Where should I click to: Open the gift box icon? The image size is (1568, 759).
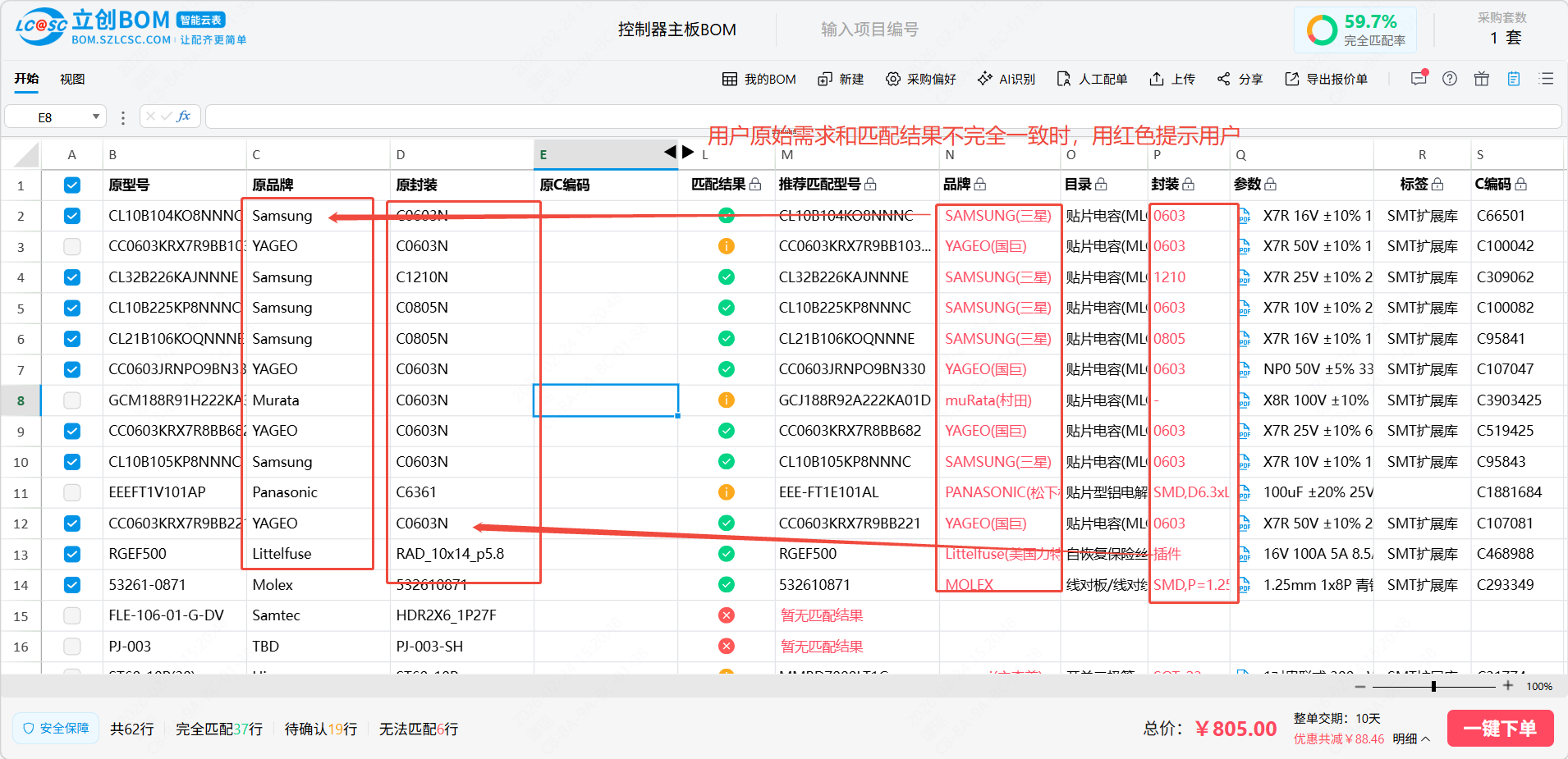point(1482,79)
